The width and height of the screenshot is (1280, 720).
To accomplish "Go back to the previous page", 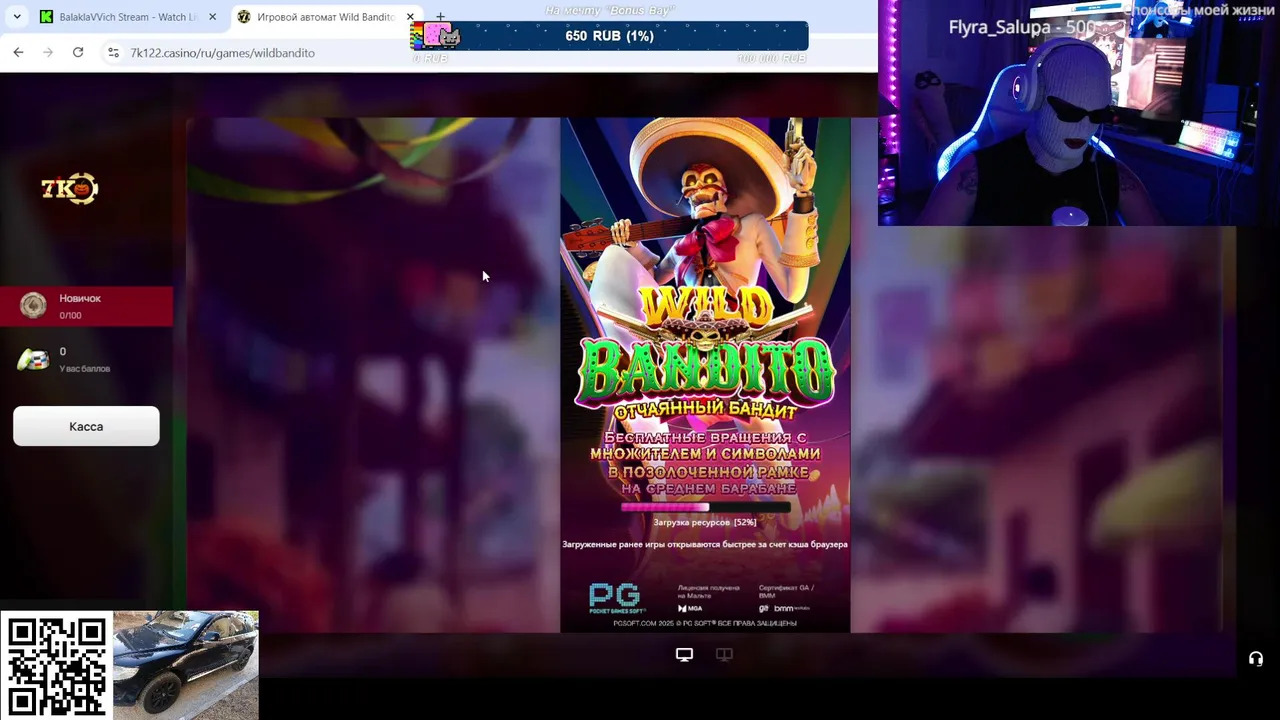I will tap(18, 52).
